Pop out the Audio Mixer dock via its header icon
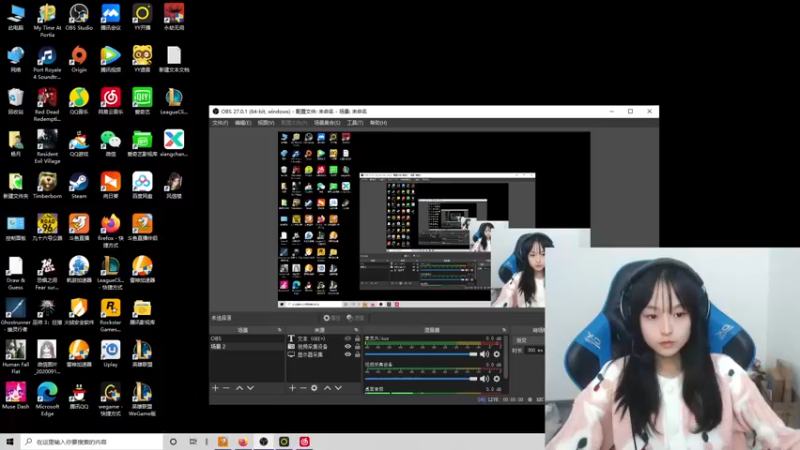This screenshot has height=450, width=800. (504, 330)
